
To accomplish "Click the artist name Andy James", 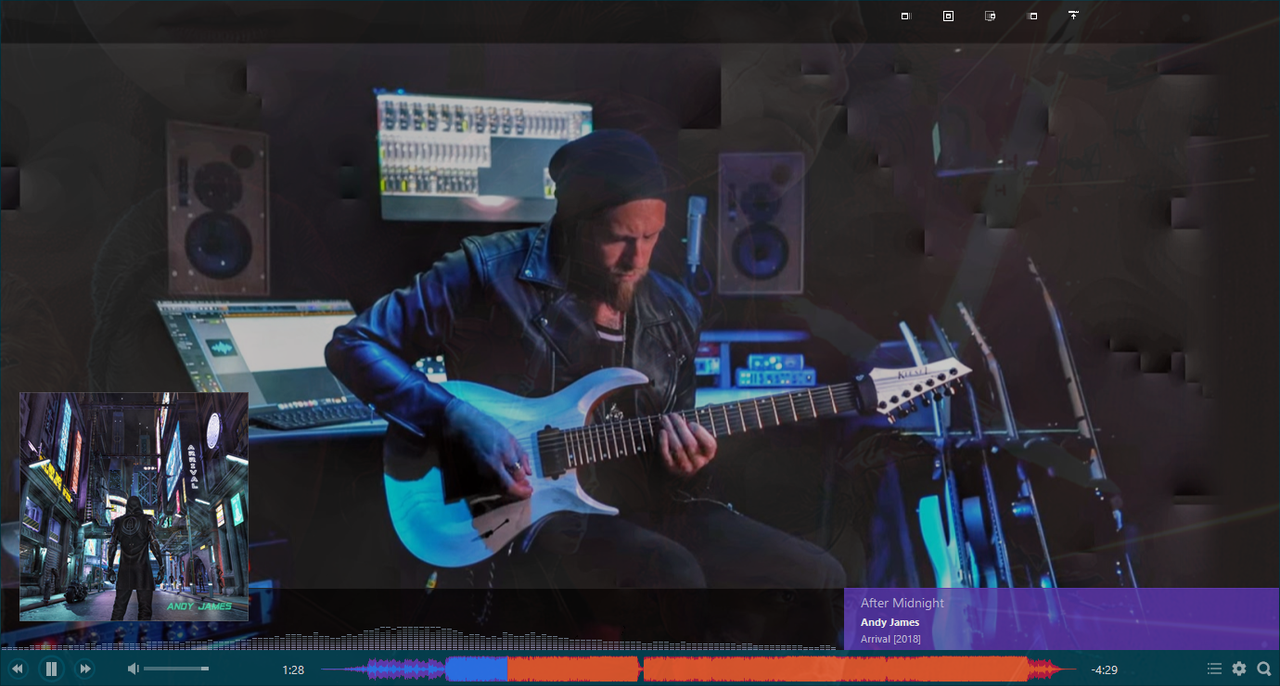I will point(890,622).
